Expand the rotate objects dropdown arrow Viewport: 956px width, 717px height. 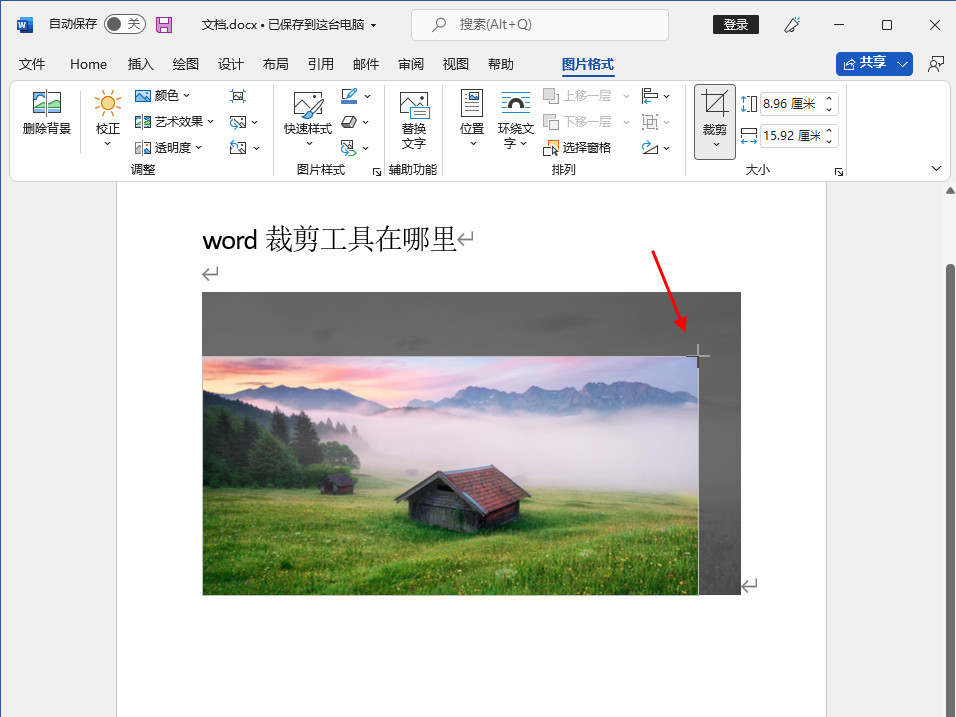click(666, 148)
